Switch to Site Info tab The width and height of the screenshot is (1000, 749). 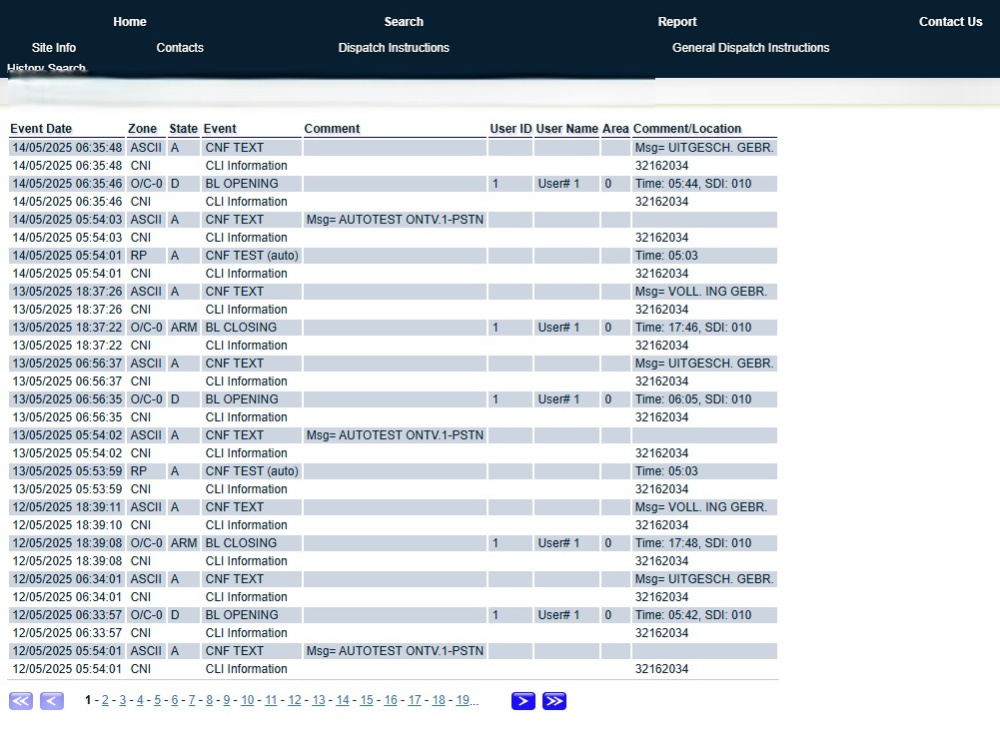(54, 48)
